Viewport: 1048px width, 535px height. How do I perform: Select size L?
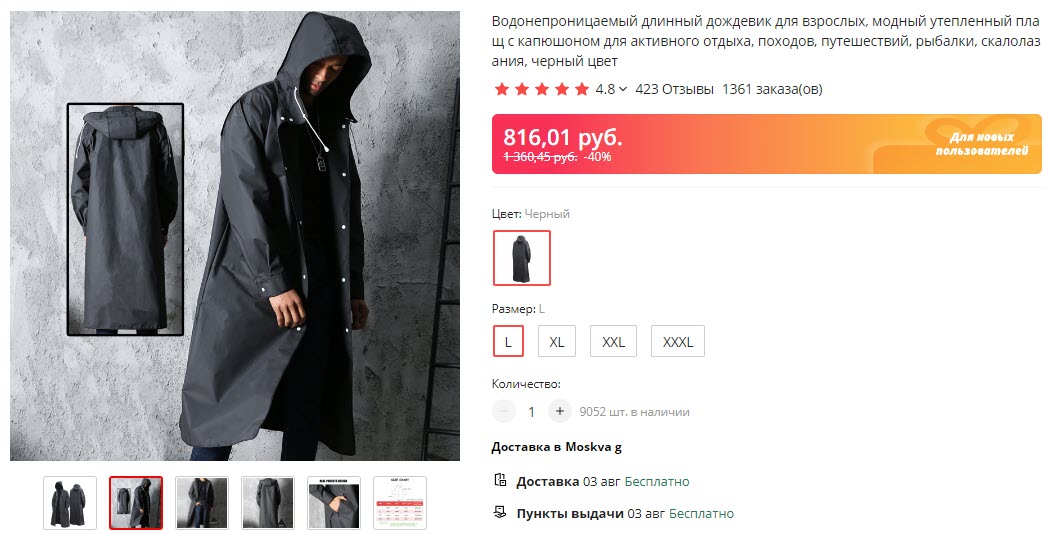tap(508, 341)
